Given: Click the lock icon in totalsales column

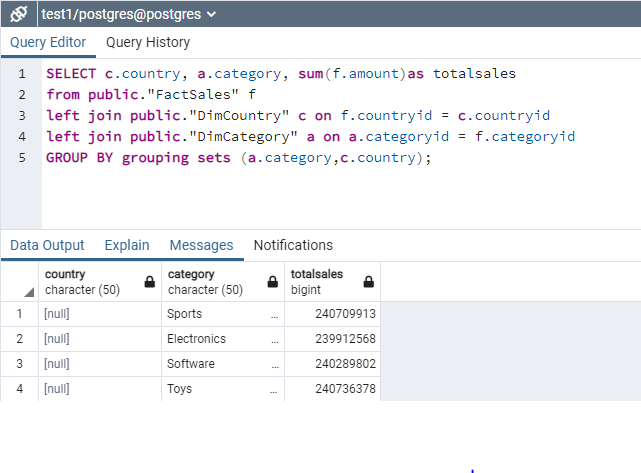Looking at the screenshot, I should [x=369, y=282].
